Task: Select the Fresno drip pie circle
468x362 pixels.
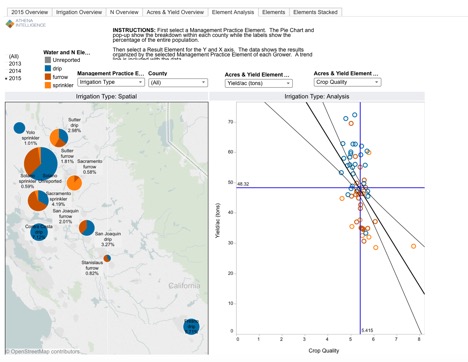Action: (x=191, y=326)
